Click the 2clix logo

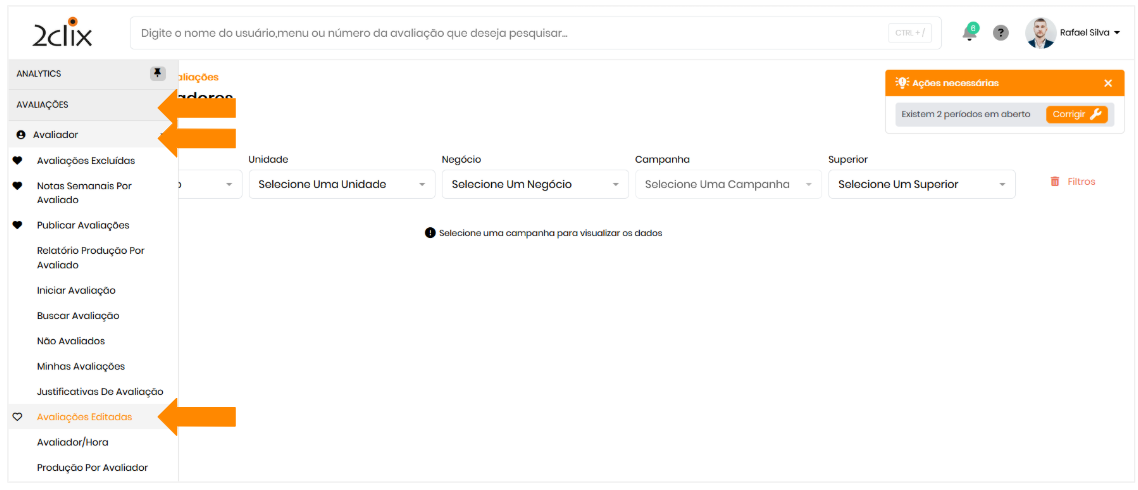[62, 34]
